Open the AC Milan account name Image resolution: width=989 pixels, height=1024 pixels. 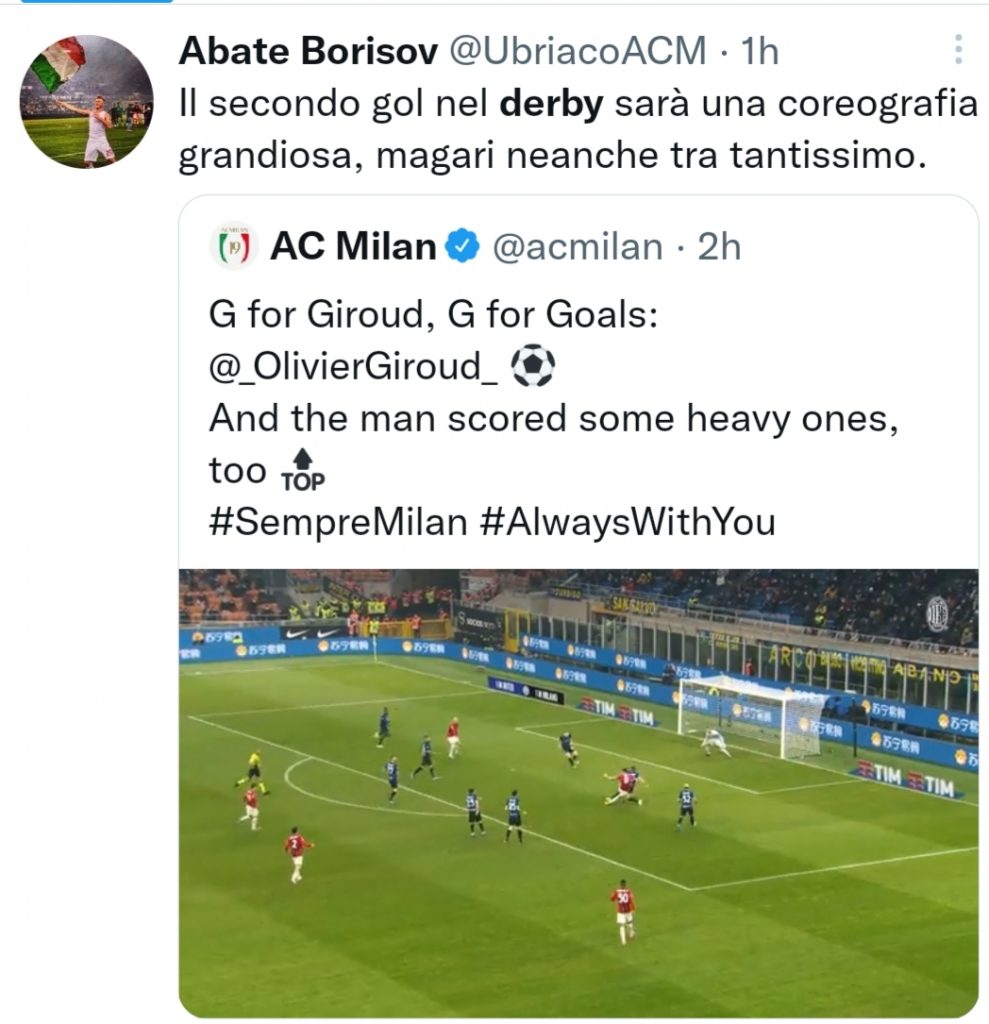(x=353, y=246)
